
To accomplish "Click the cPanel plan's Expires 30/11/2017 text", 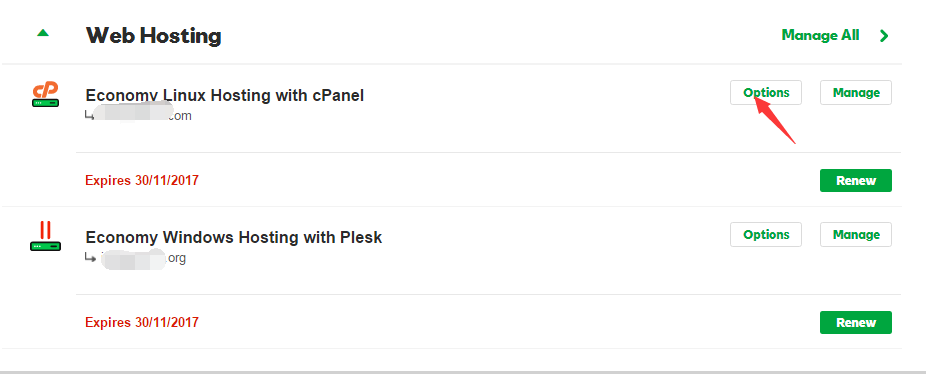I will [142, 180].
